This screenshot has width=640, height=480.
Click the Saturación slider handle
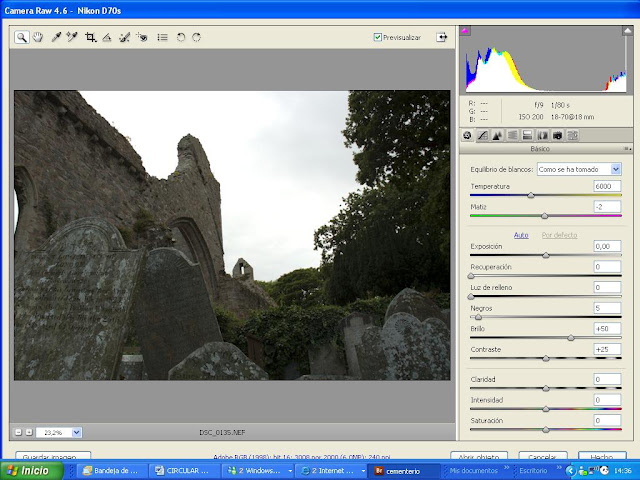[x=546, y=429]
